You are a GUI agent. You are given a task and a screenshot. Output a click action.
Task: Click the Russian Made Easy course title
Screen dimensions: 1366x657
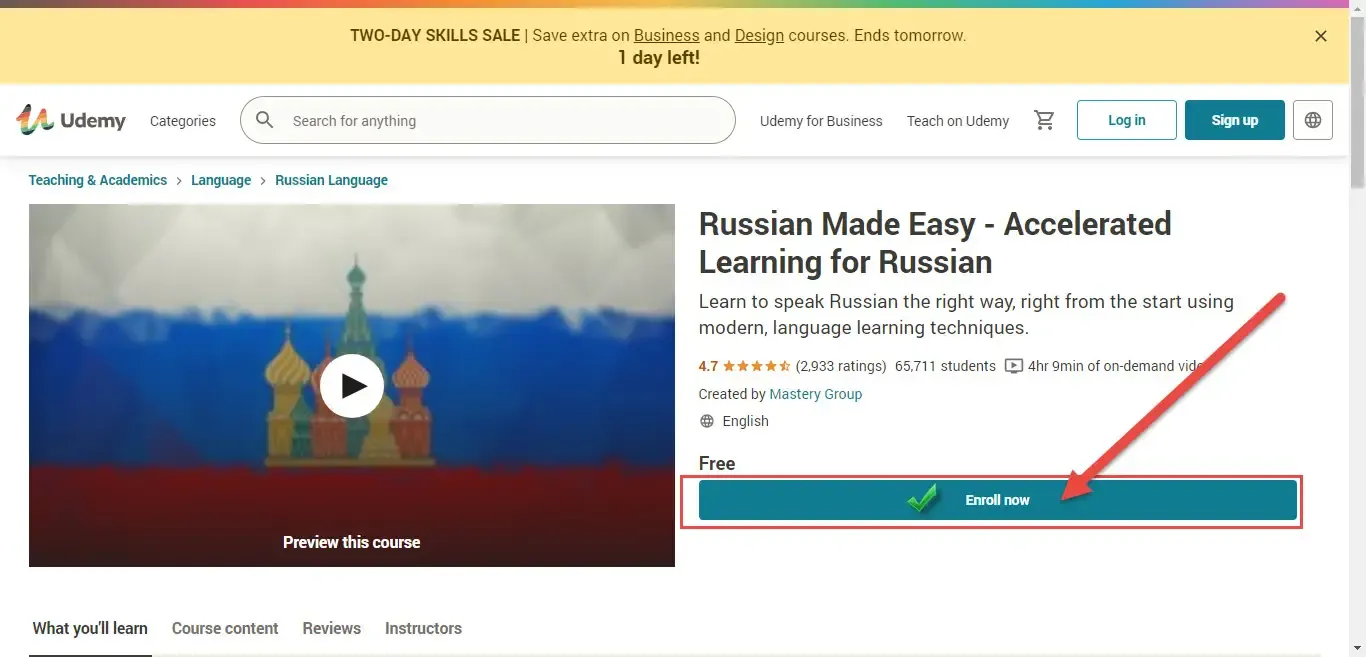935,243
